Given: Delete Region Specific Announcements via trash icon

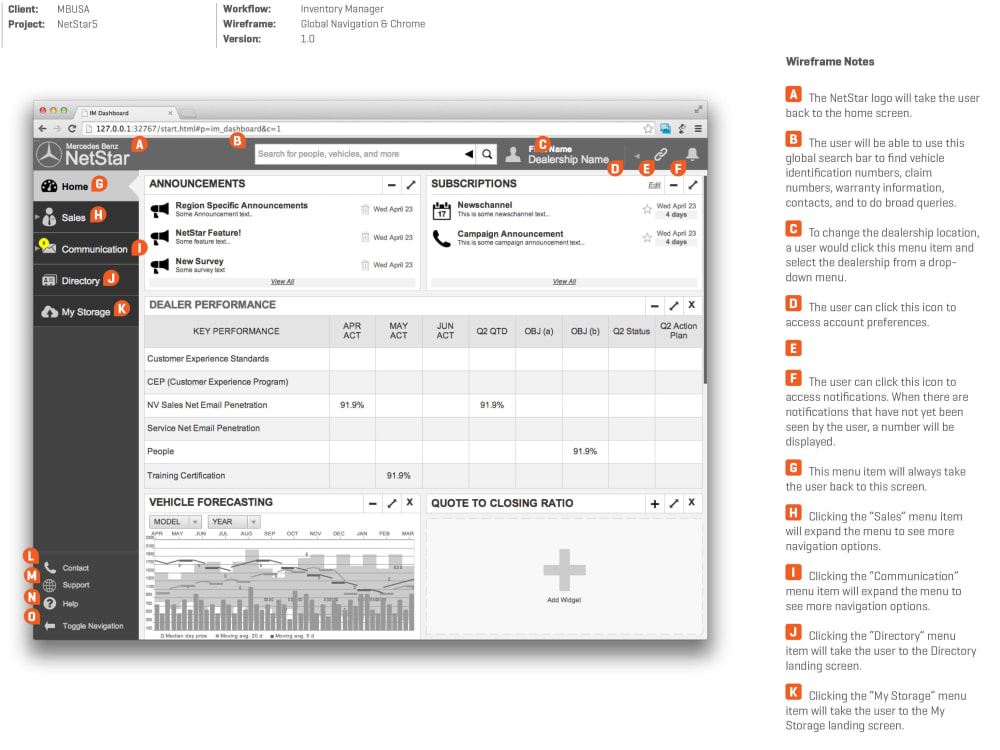Looking at the screenshot, I should point(365,209).
